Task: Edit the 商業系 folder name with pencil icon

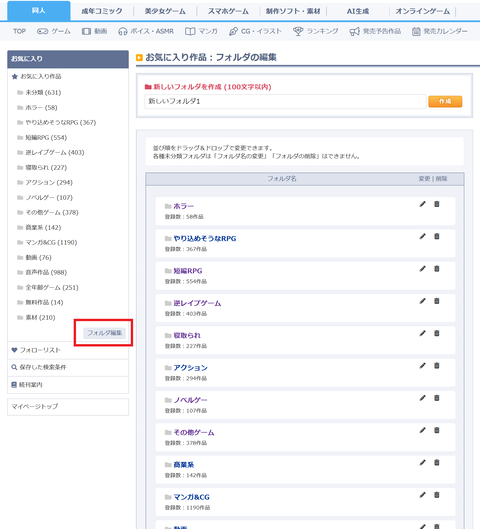Action: point(422,463)
